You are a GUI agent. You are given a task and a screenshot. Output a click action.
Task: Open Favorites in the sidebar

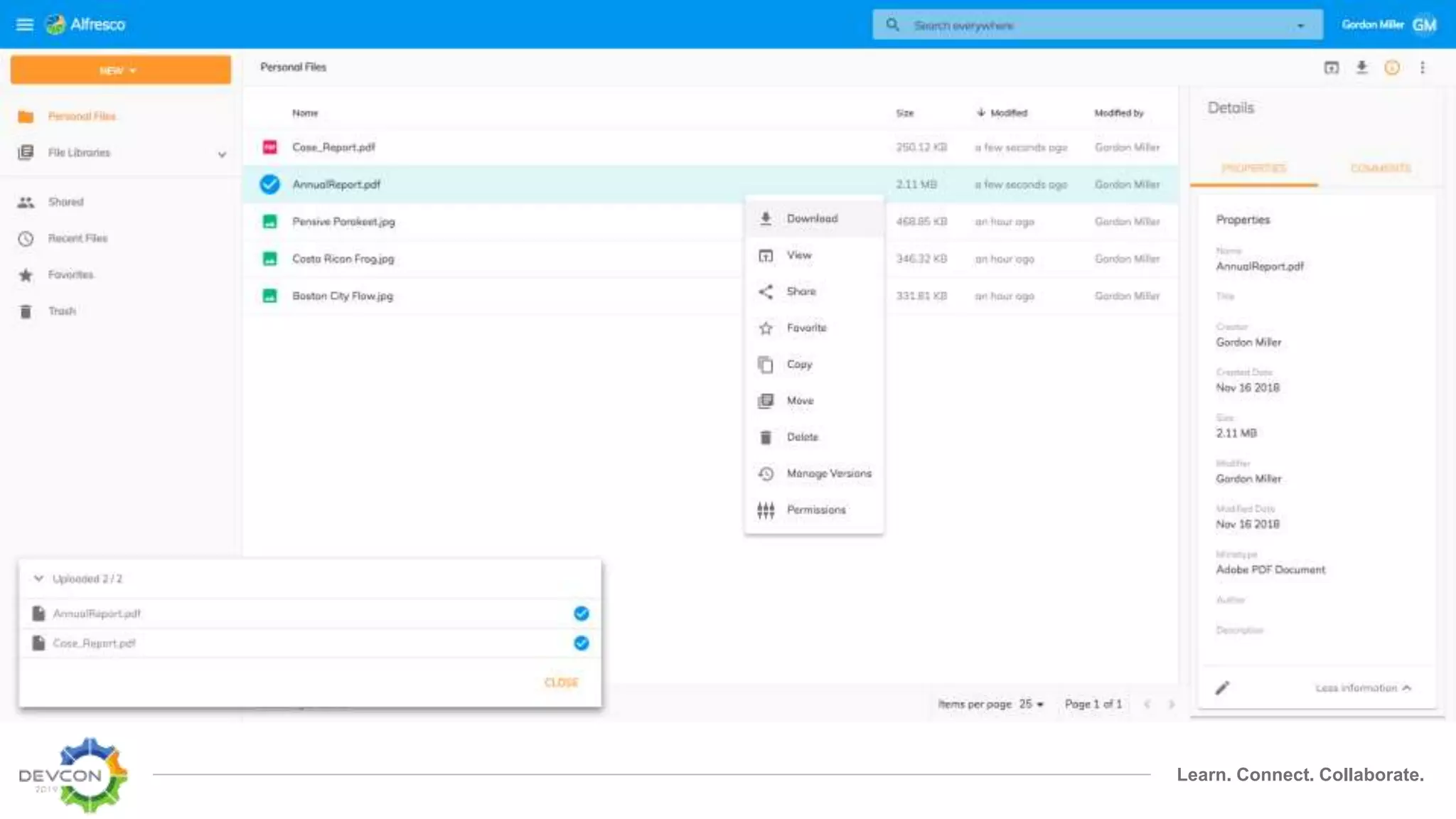pyautogui.click(x=70, y=275)
